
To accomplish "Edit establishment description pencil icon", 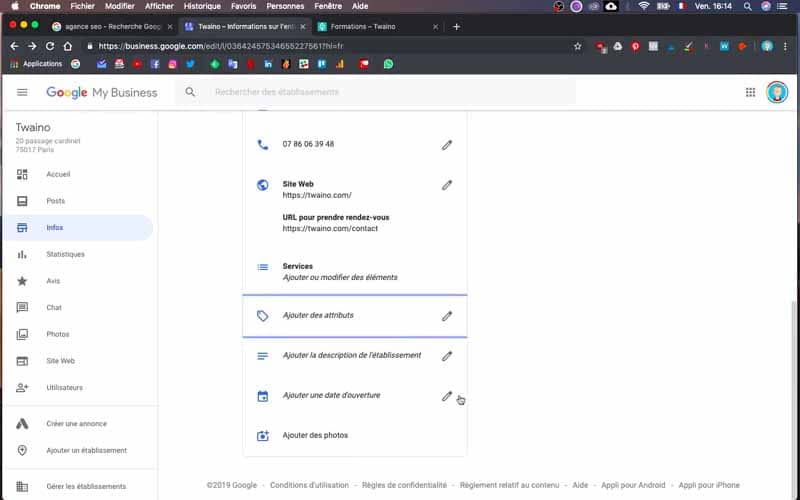I will pos(446,356).
